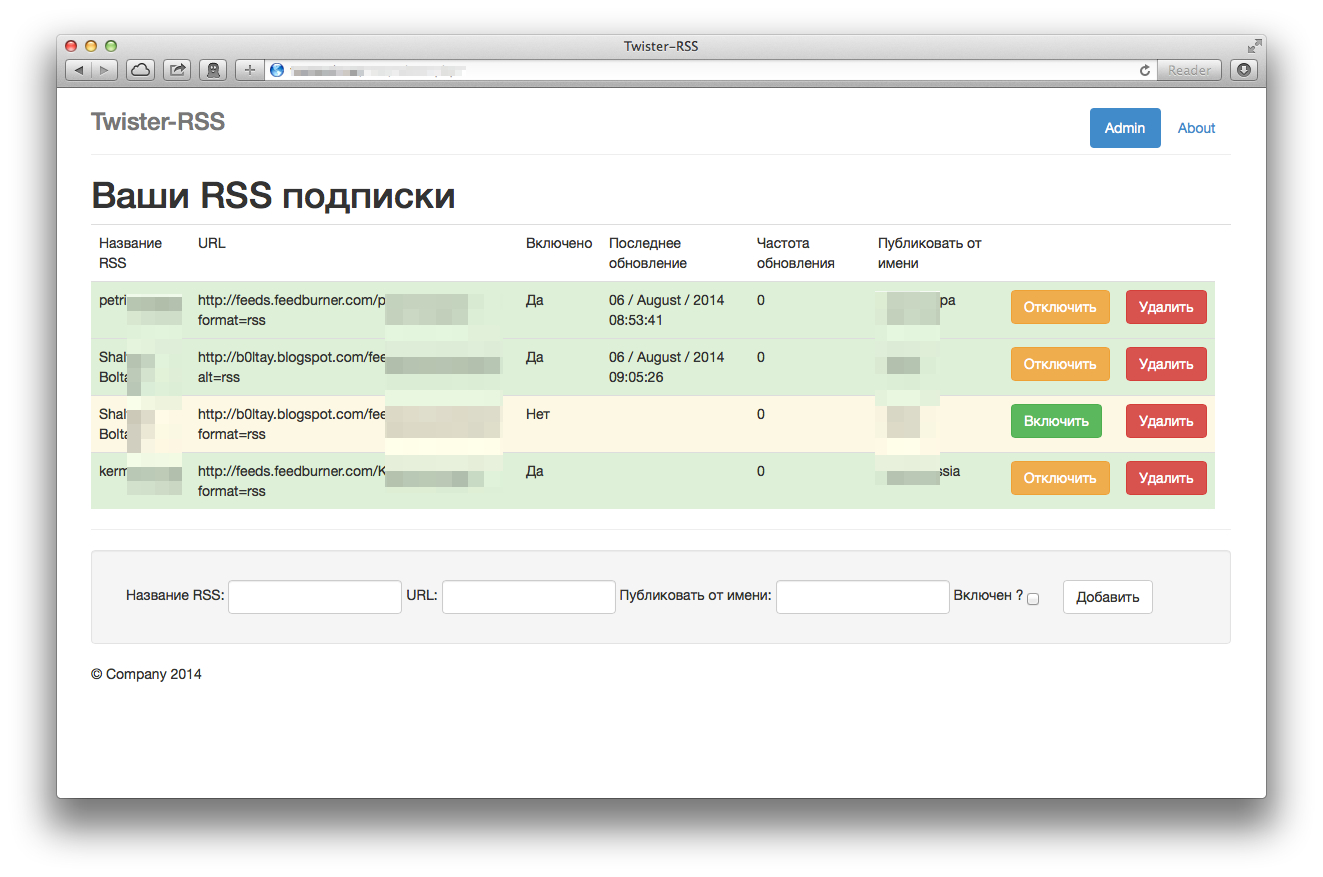
Task: Enter full screen with corner arrows icon
Action: pyautogui.click(x=1254, y=46)
